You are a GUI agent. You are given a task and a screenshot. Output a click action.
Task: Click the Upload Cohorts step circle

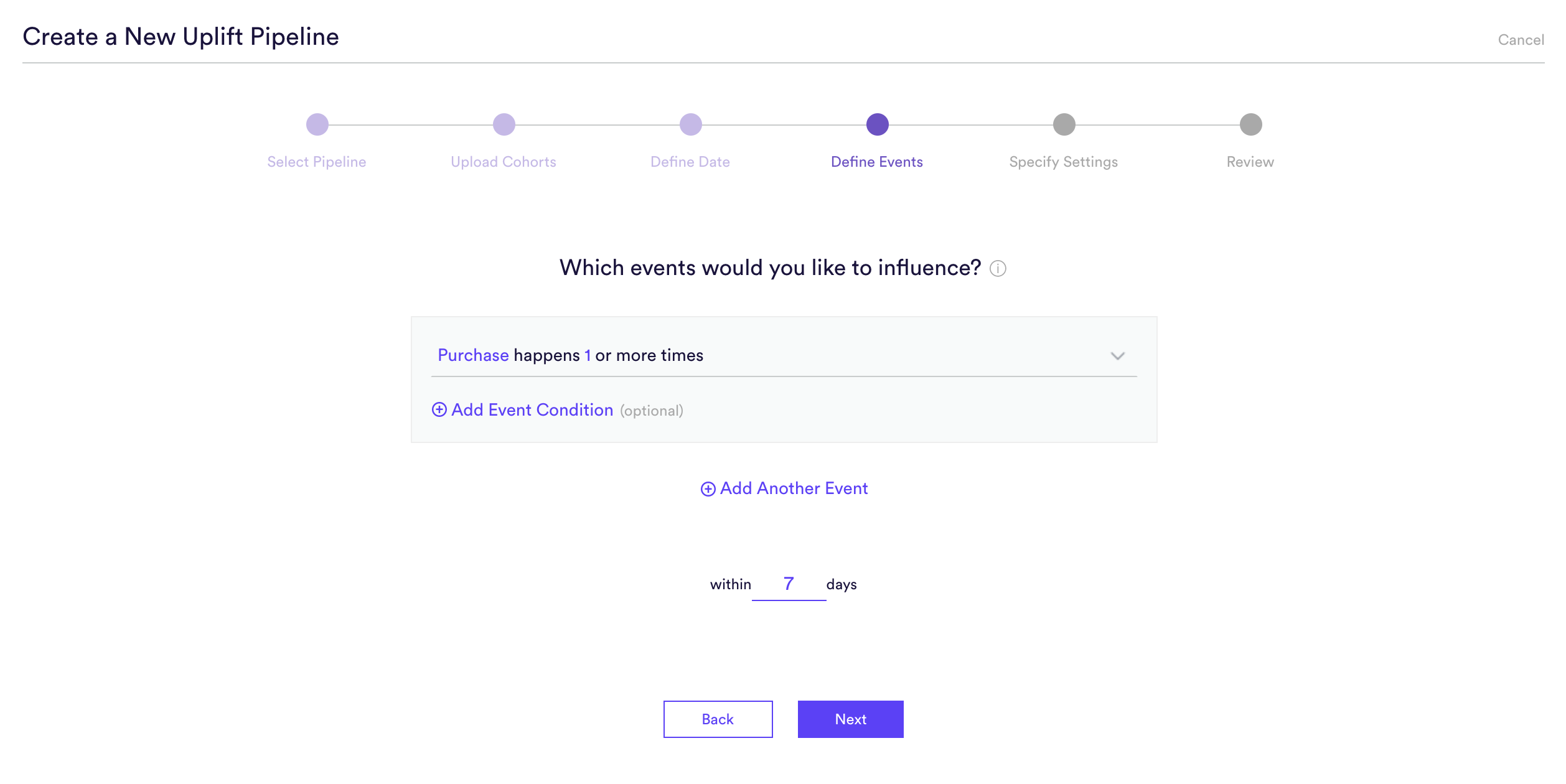click(x=504, y=124)
